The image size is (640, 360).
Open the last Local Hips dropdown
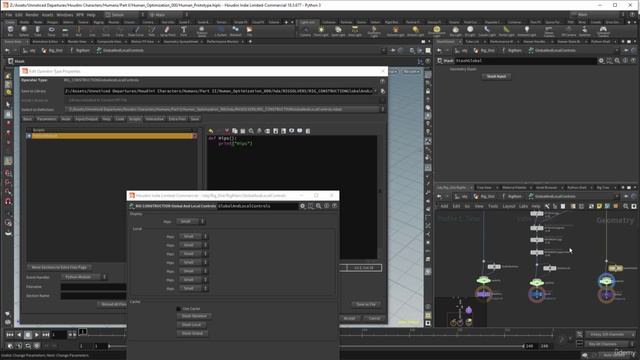coord(193,288)
